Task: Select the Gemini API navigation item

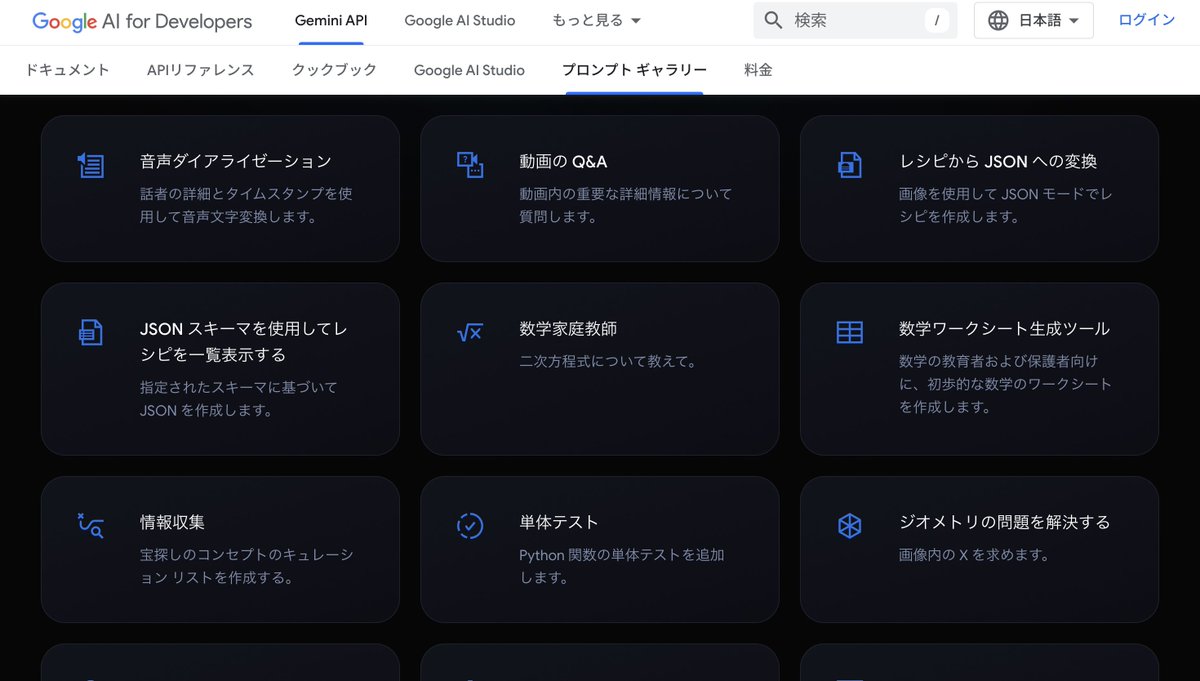Action: [x=330, y=20]
